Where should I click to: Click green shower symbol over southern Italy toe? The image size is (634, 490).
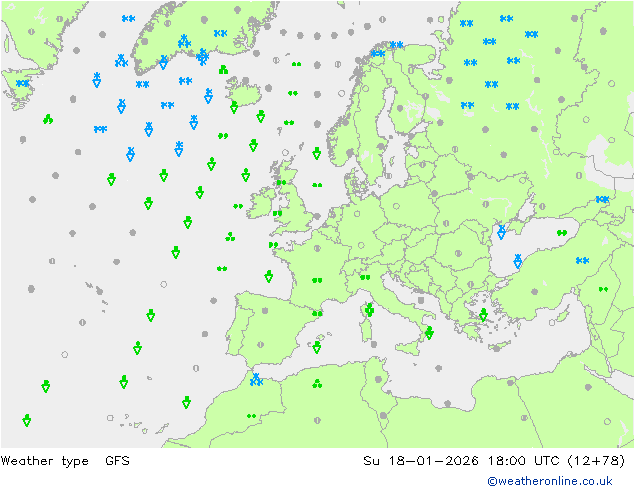[429, 333]
